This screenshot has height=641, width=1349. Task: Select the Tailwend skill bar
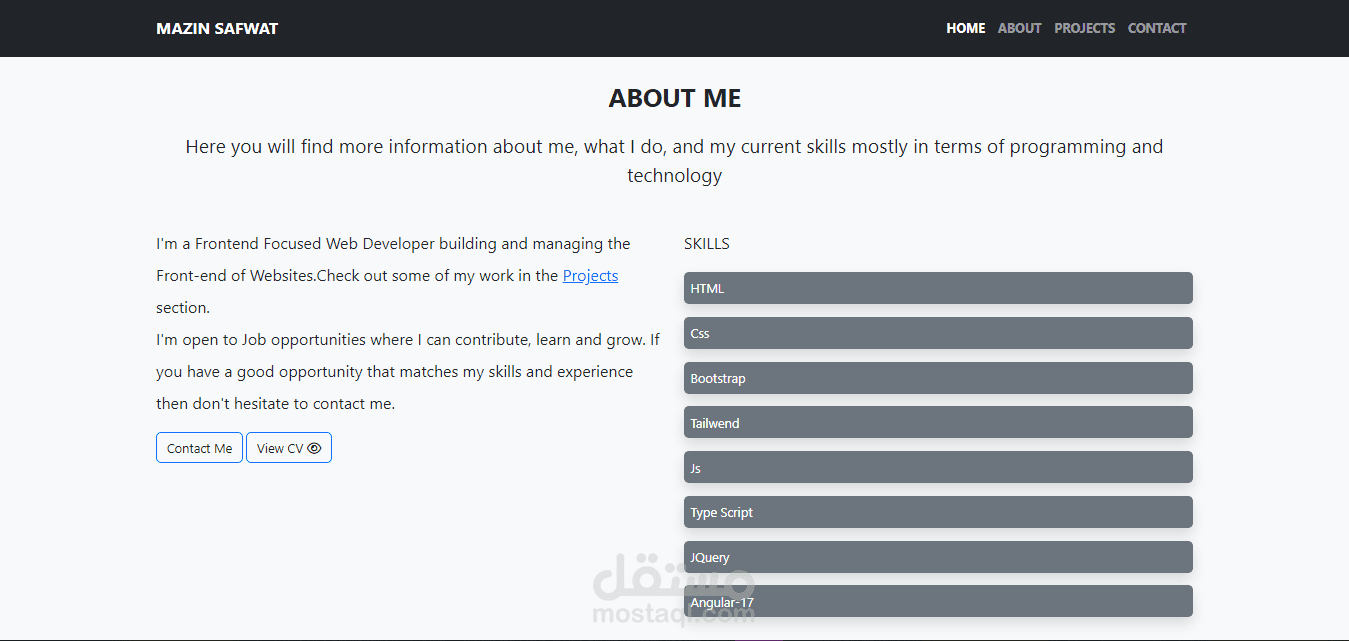(x=938, y=422)
